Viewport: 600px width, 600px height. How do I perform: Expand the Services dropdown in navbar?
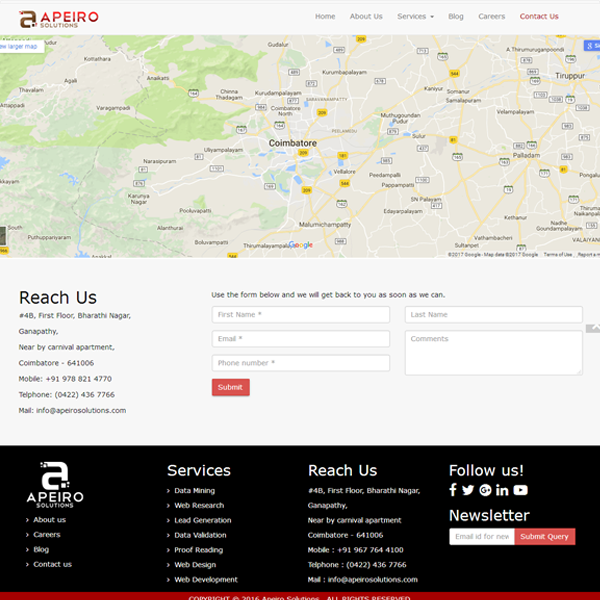point(415,16)
